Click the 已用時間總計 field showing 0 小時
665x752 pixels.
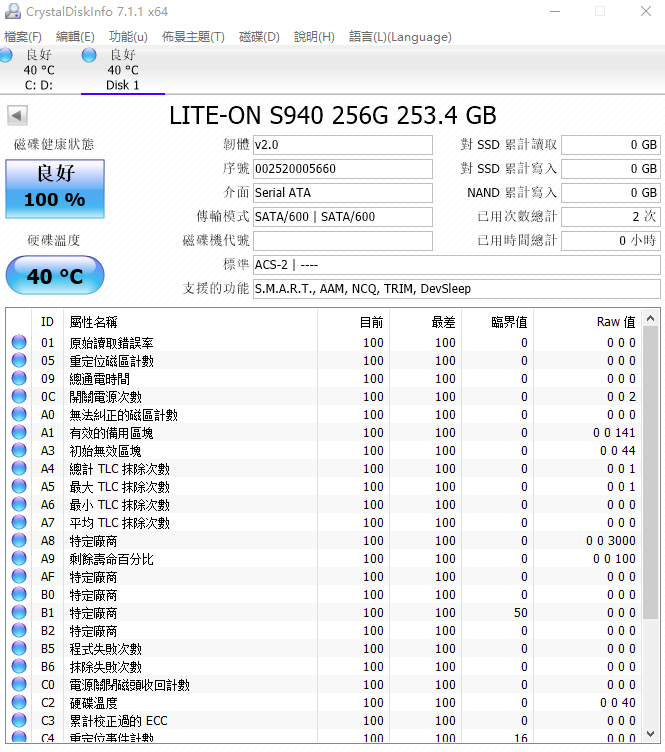[611, 240]
